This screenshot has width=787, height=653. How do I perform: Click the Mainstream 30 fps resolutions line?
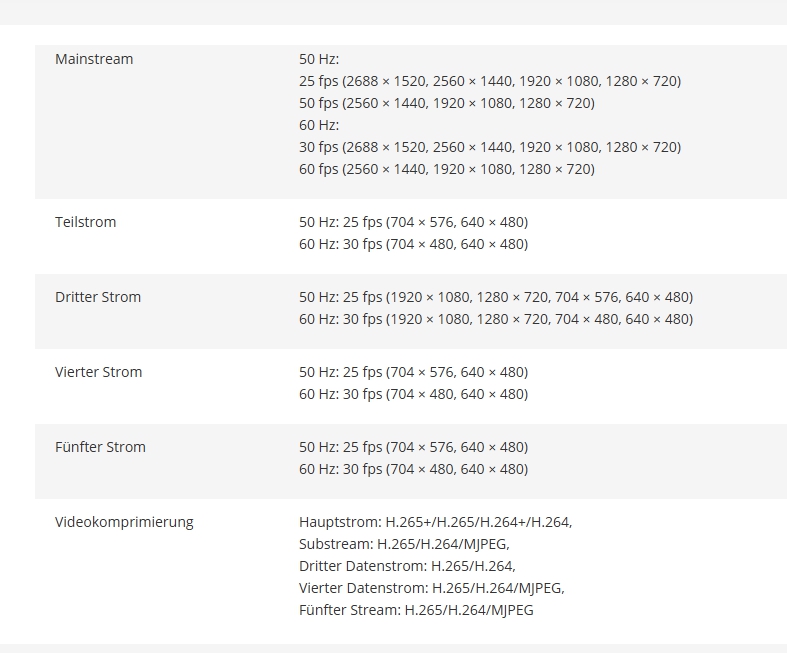pyautogui.click(x=489, y=147)
